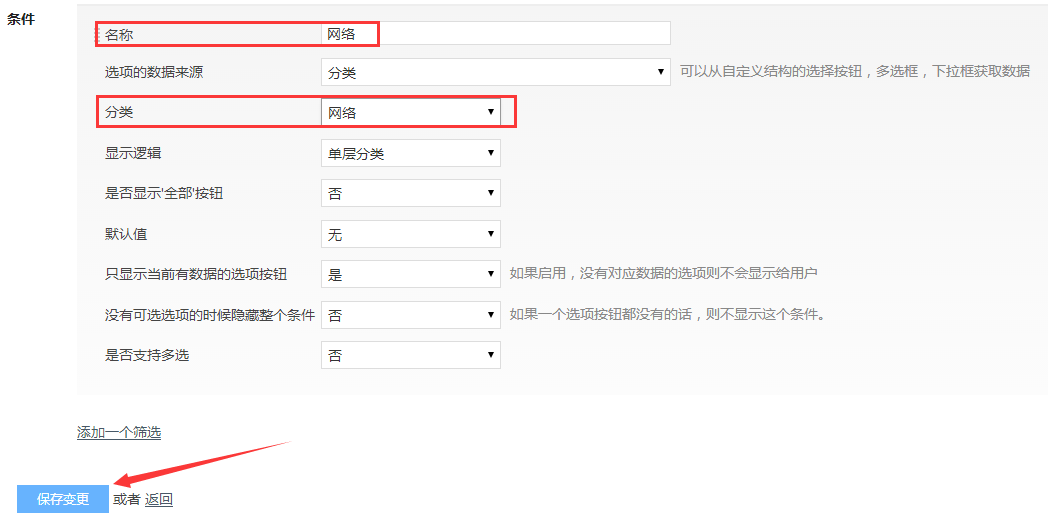Image resolution: width=1048 pixels, height=518 pixels.
Task: Click the 默认值 label text
Action: [x=126, y=234]
